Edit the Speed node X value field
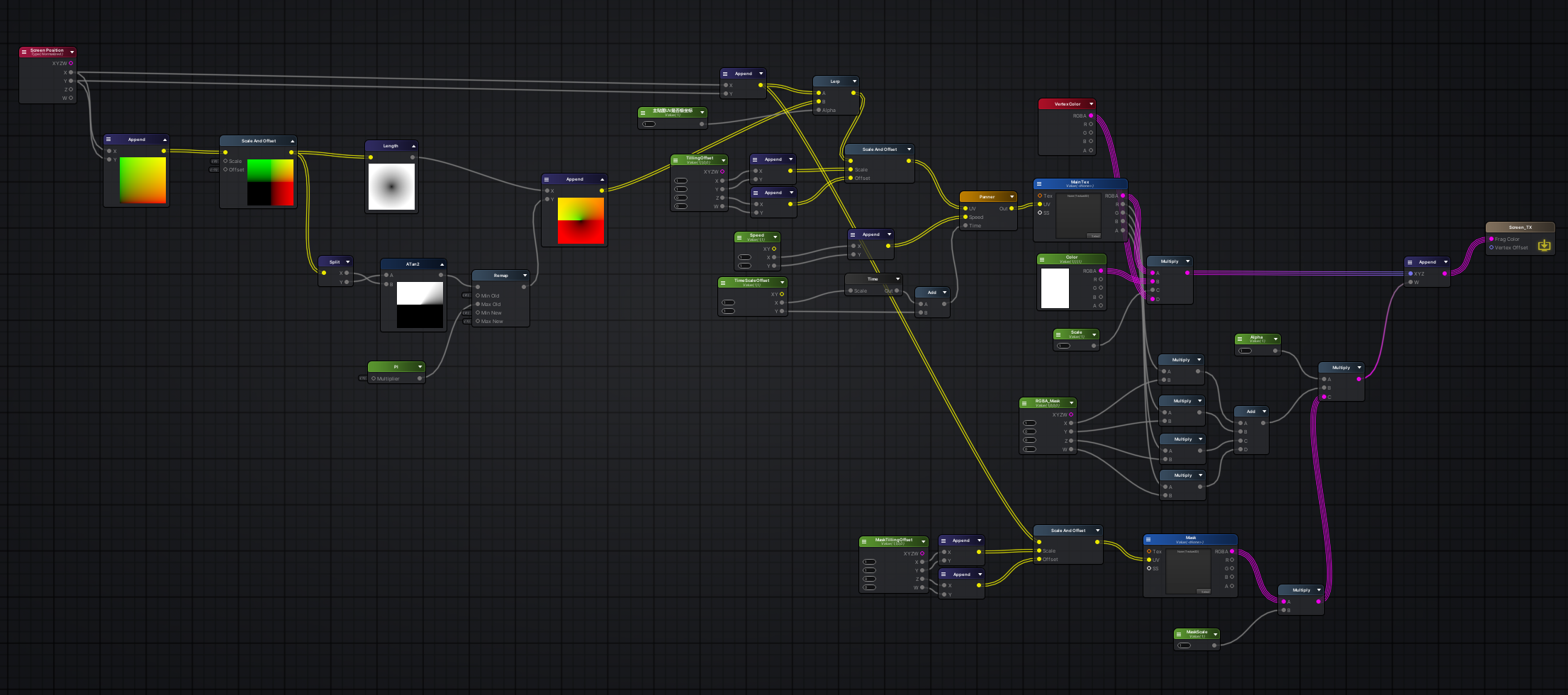This screenshot has height=695, width=1568. coord(745,257)
